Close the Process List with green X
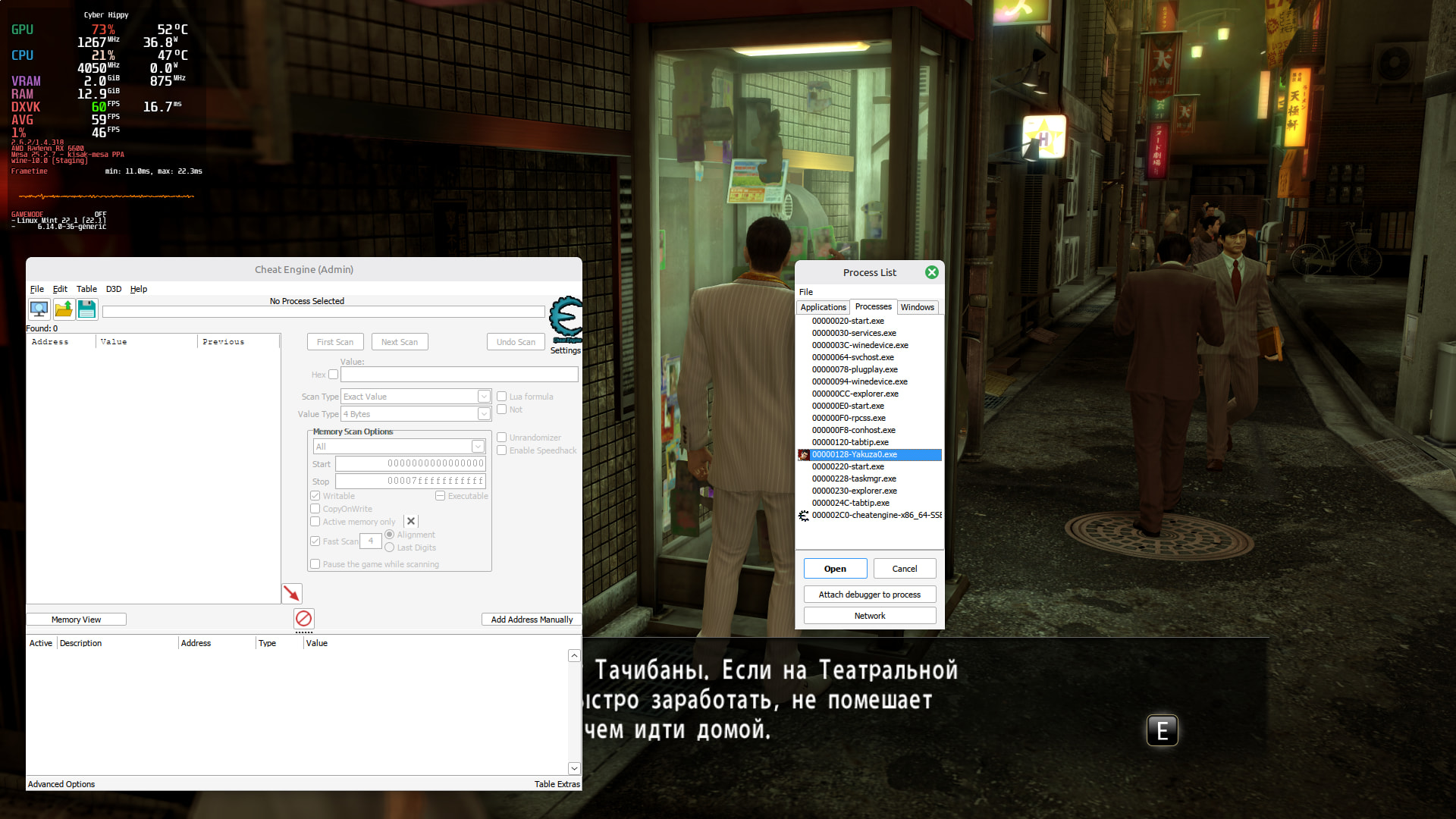This screenshot has height=819, width=1456. pyautogui.click(x=932, y=272)
